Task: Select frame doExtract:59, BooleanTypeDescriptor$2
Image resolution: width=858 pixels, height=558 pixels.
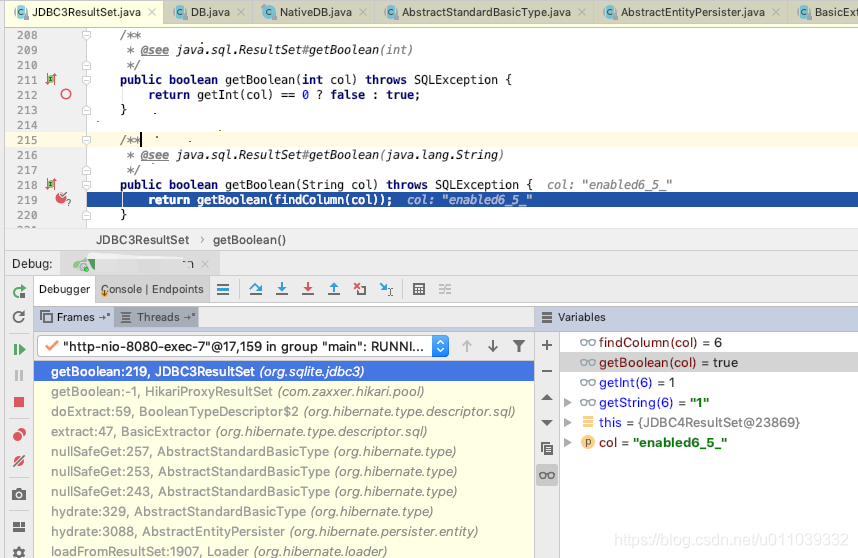Action: [283, 411]
